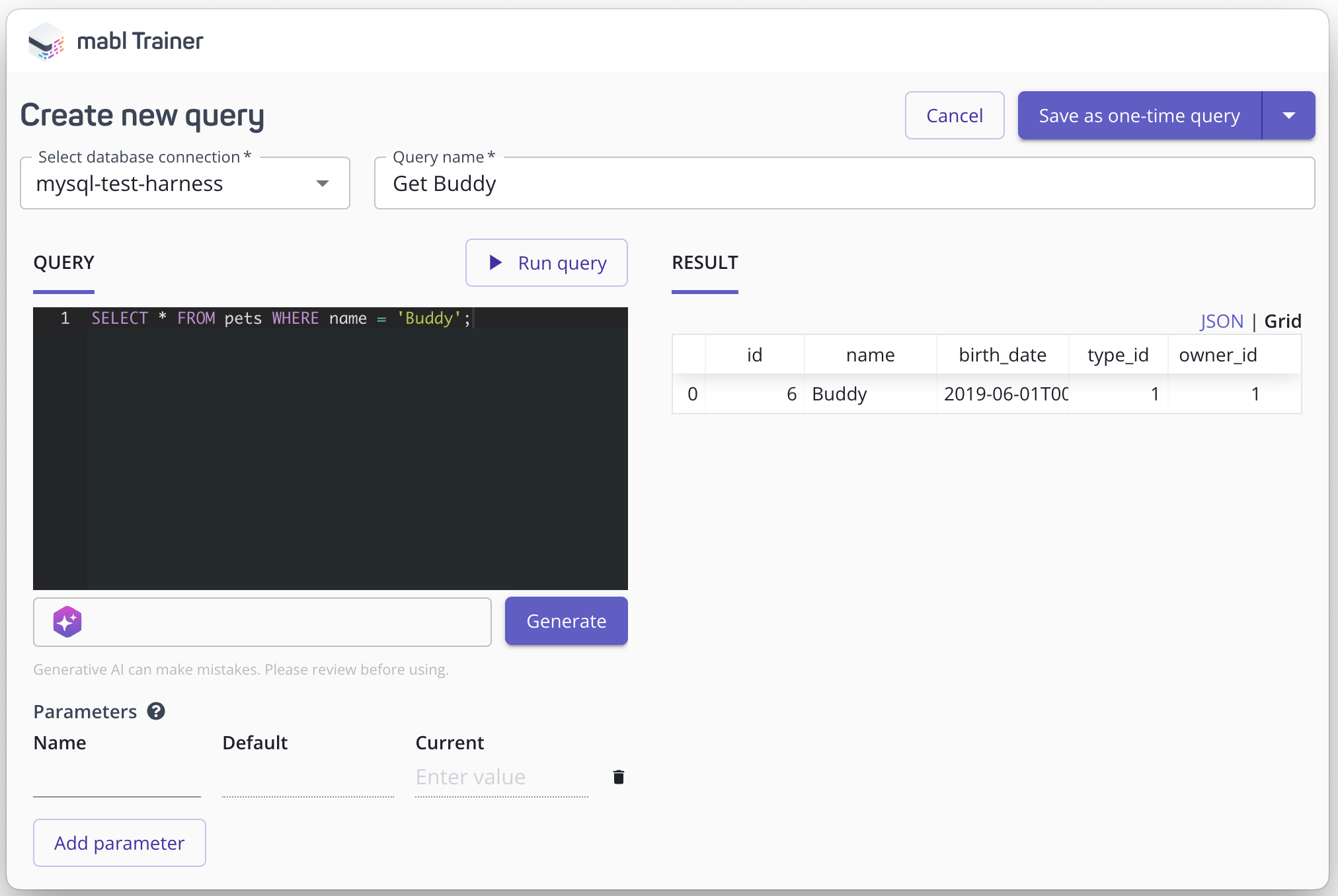Select the RESULT tab
This screenshot has height=896, width=1338.
(x=705, y=263)
